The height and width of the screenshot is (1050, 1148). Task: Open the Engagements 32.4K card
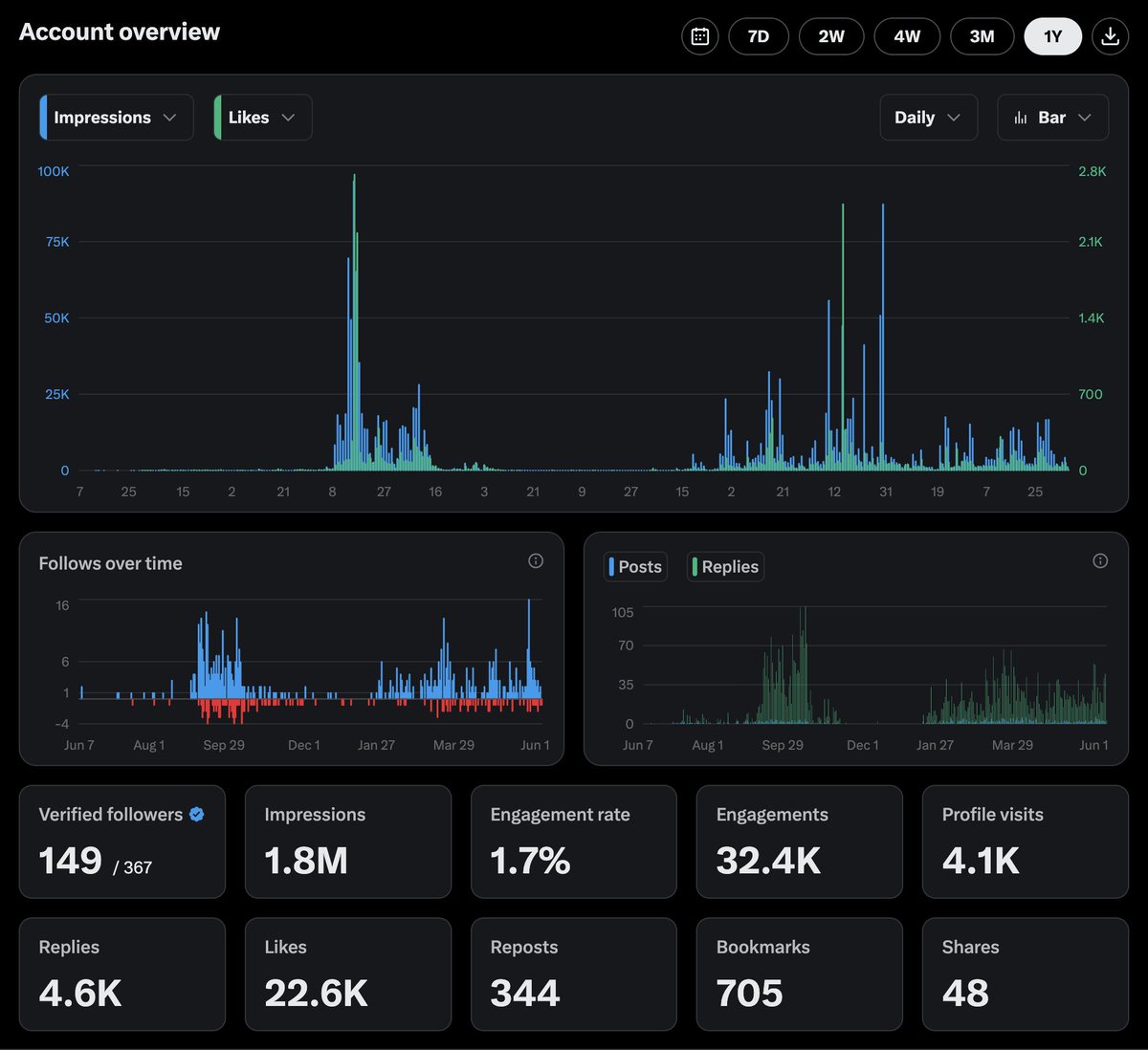click(800, 842)
